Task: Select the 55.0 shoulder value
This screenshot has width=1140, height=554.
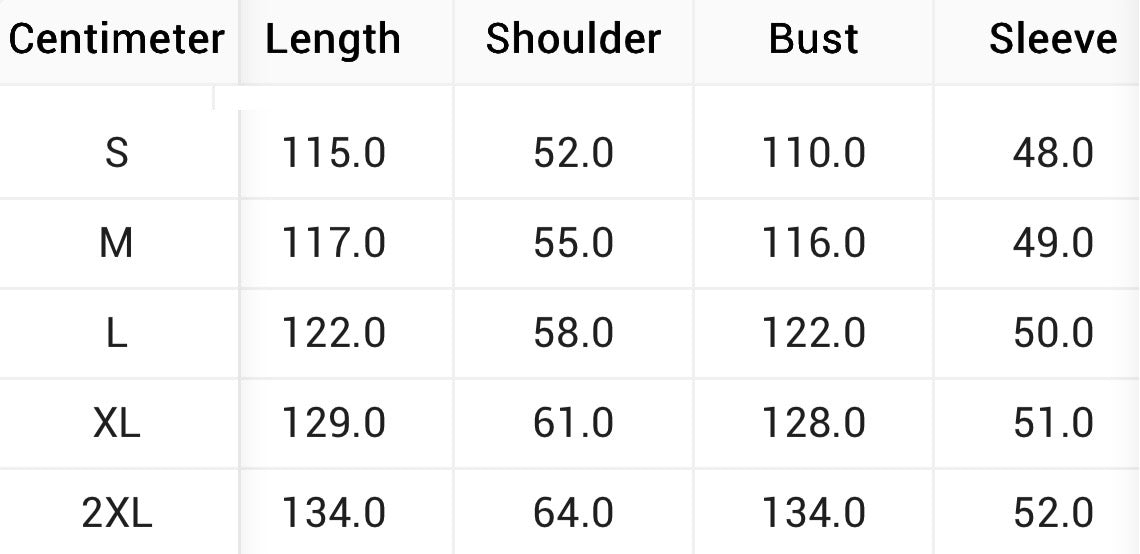Action: [x=573, y=243]
